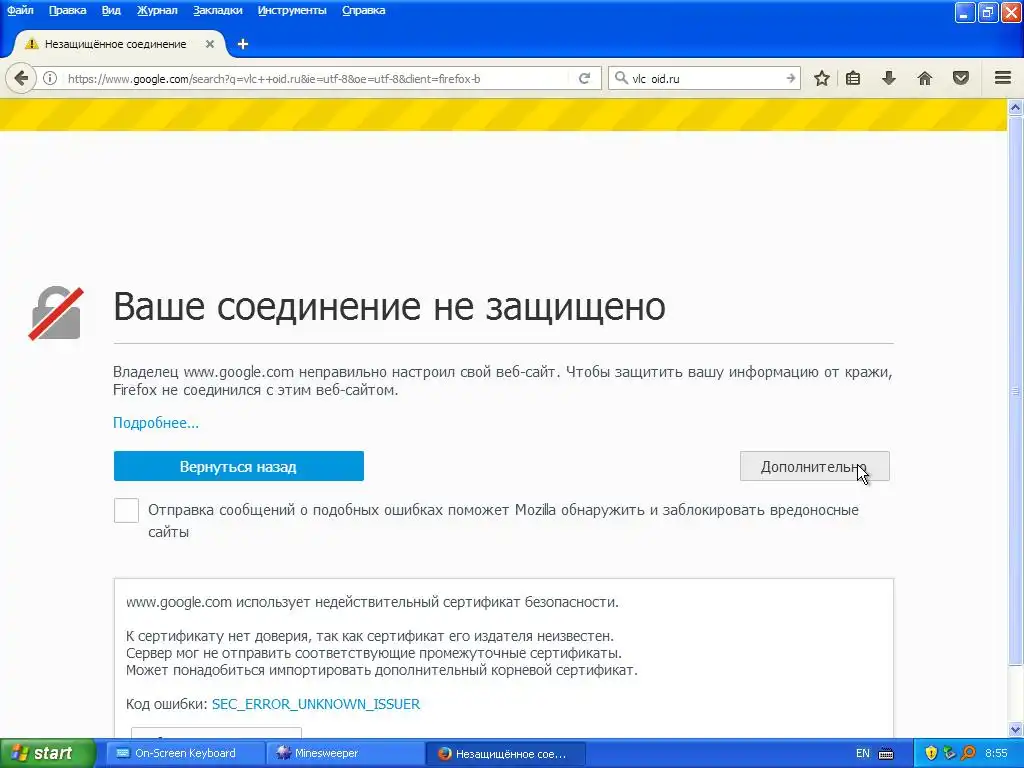Reload the page with the refresh icon
The width and height of the screenshot is (1024, 768).
(584, 78)
